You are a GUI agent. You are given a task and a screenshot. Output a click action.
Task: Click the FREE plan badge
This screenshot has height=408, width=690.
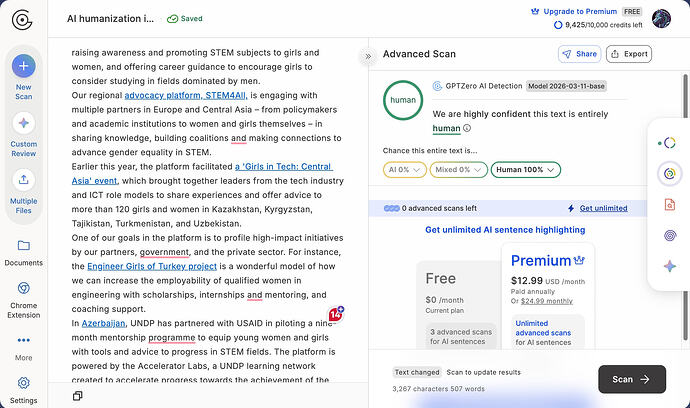point(632,11)
